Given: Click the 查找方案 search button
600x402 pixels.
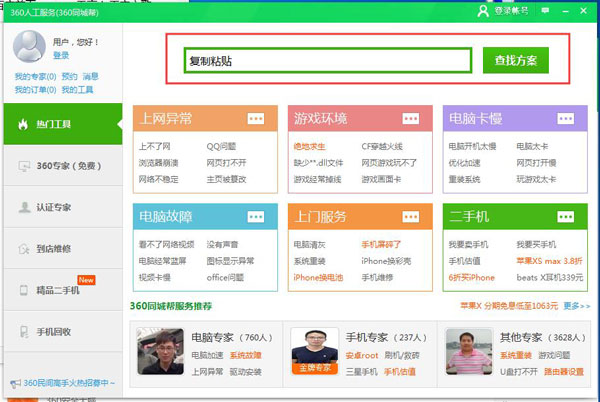Looking at the screenshot, I should pos(515,60).
